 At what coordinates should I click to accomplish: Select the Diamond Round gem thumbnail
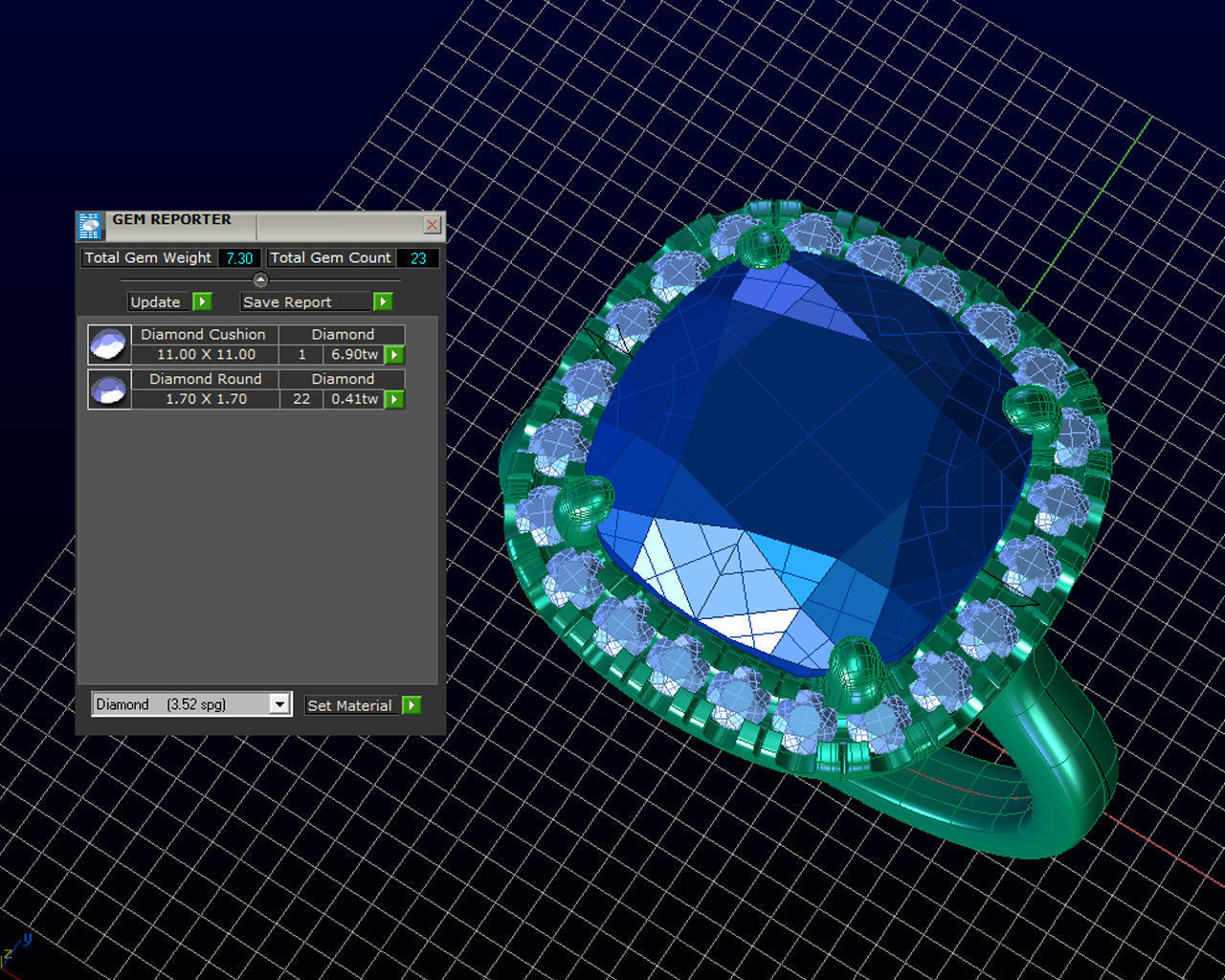(109, 390)
